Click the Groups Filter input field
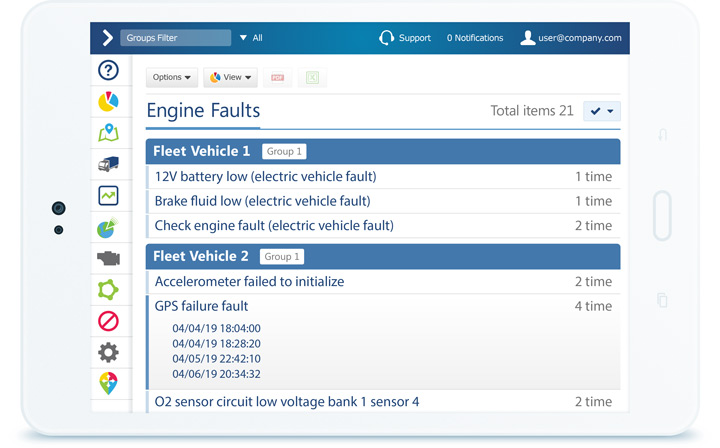 coord(175,38)
